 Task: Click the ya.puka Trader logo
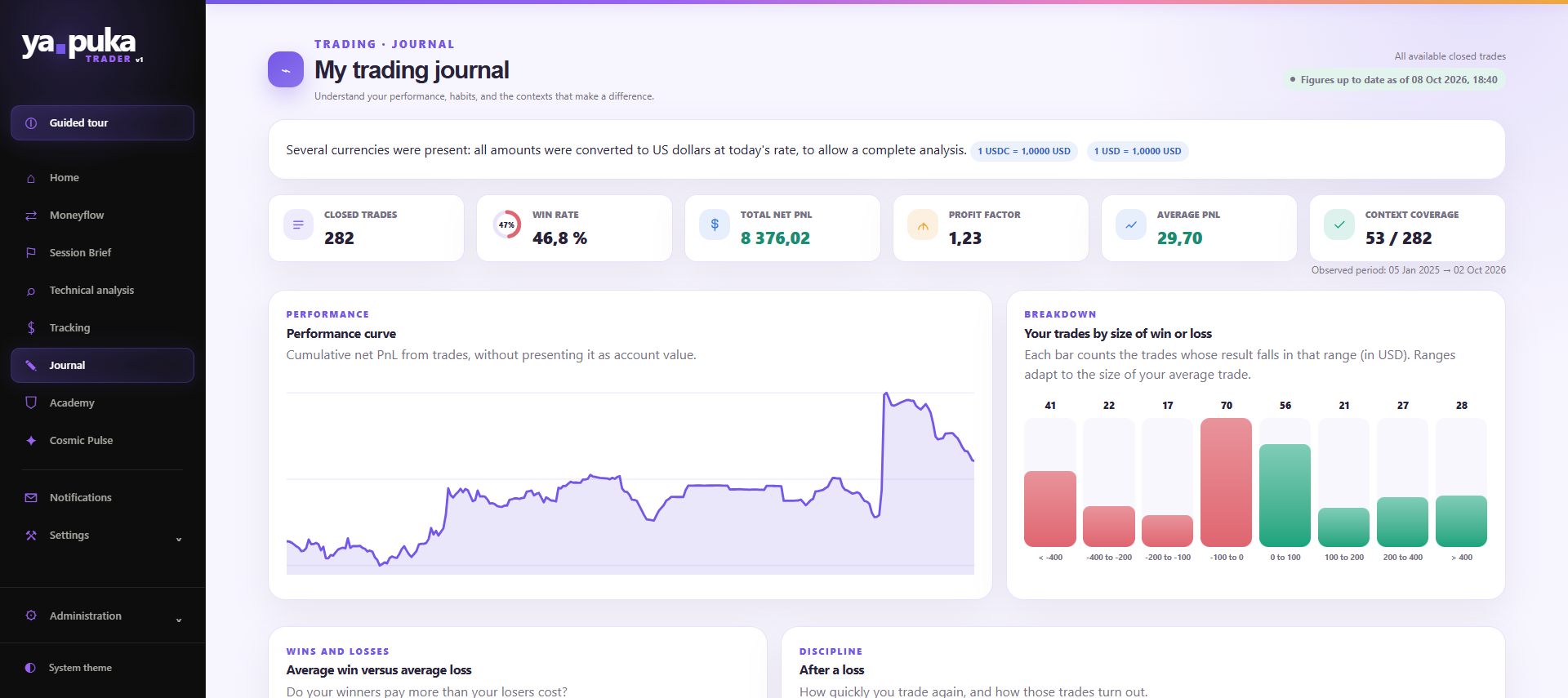82,45
